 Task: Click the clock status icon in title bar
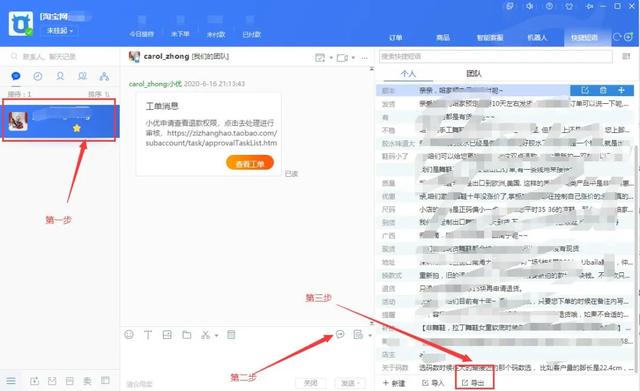[549, 6]
